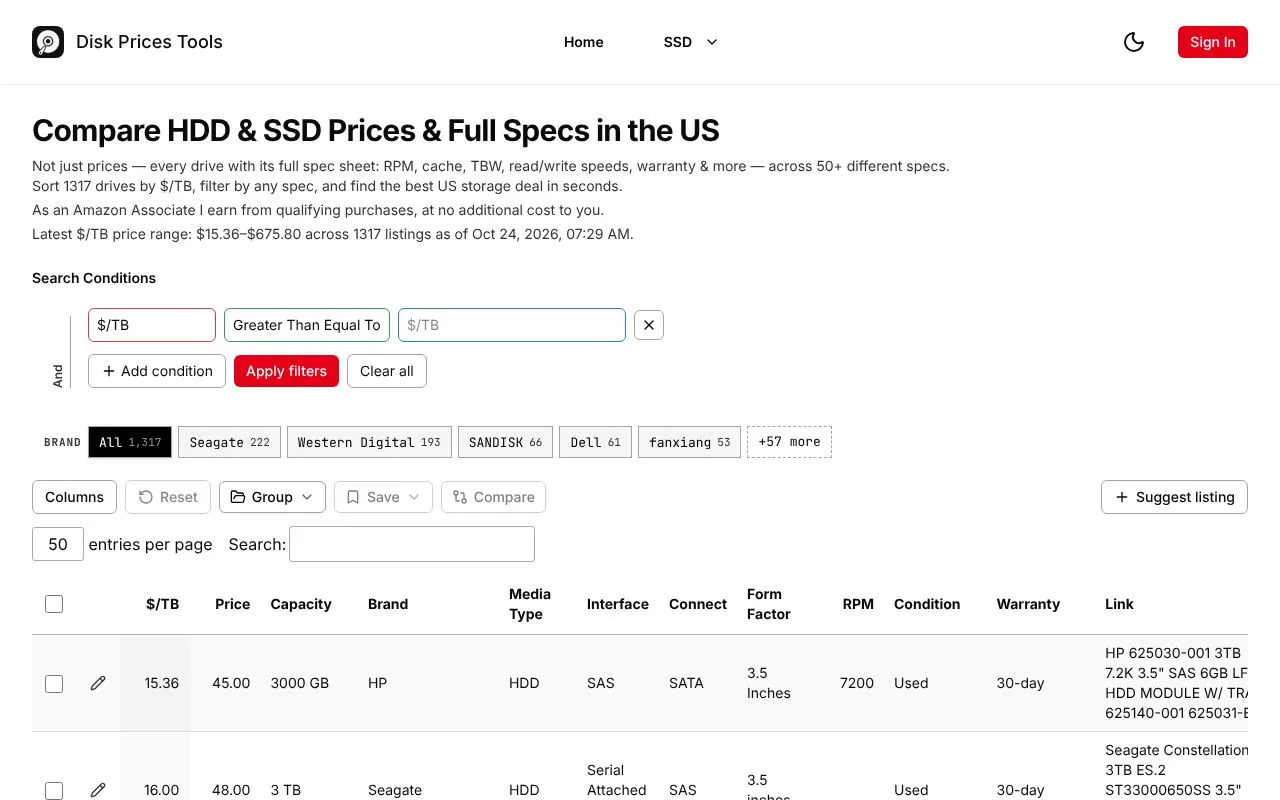This screenshot has width=1280, height=800.
Task: Click the Reset button
Action: point(168,497)
